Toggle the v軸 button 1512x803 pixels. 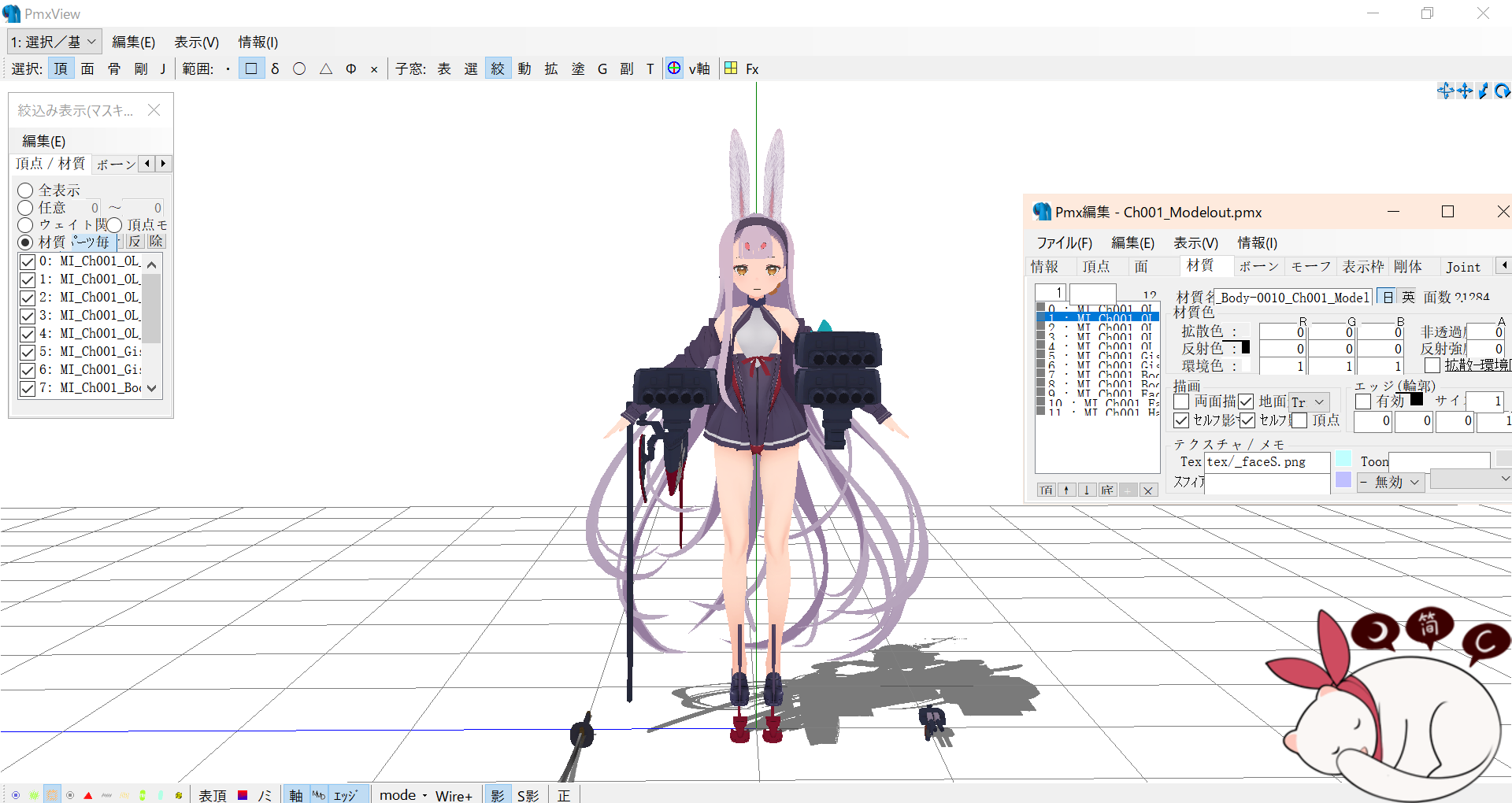[699, 69]
